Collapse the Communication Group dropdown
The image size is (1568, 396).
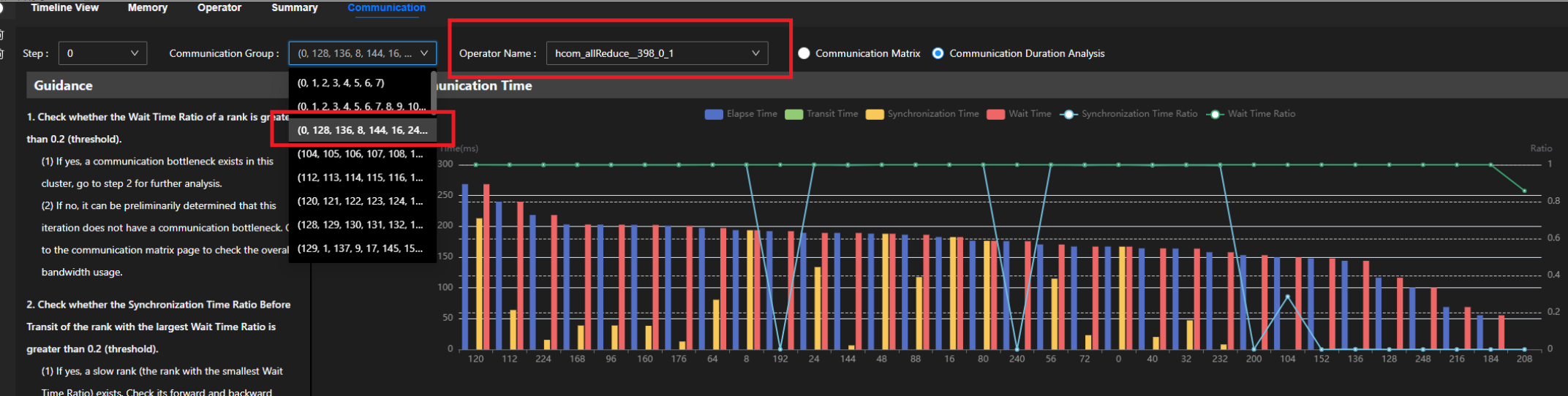pos(363,53)
